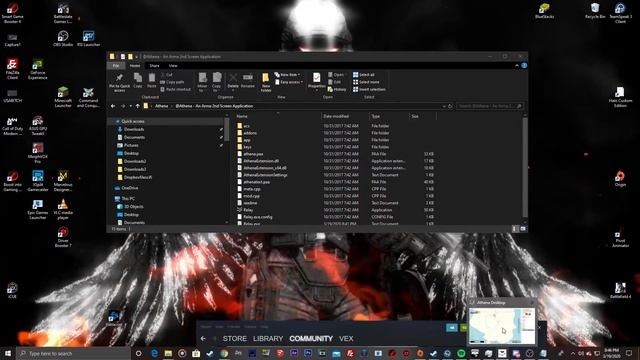Open recent locations dropdown beside forward arrow
This screenshot has height=360, width=640.
click(131, 106)
